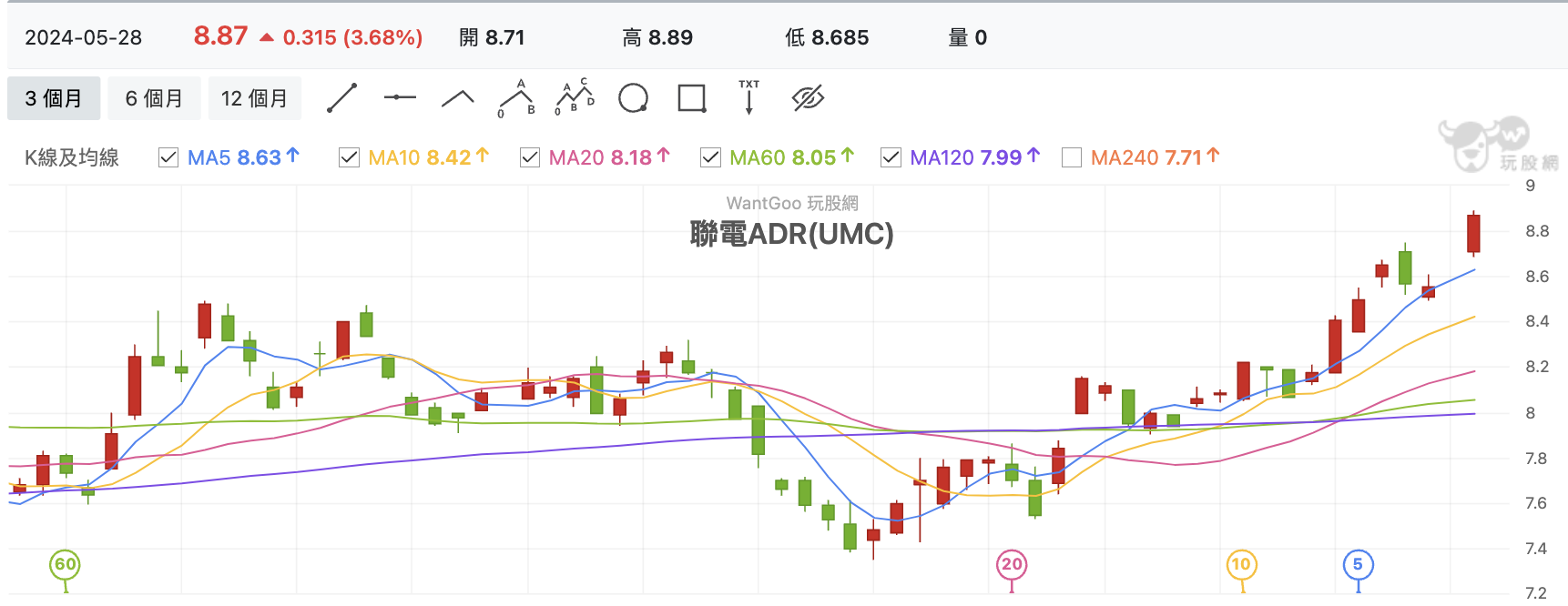Screen dimensions: 1568x606
Task: Uncheck the MA120 moving average checkbox
Action: pos(891,157)
